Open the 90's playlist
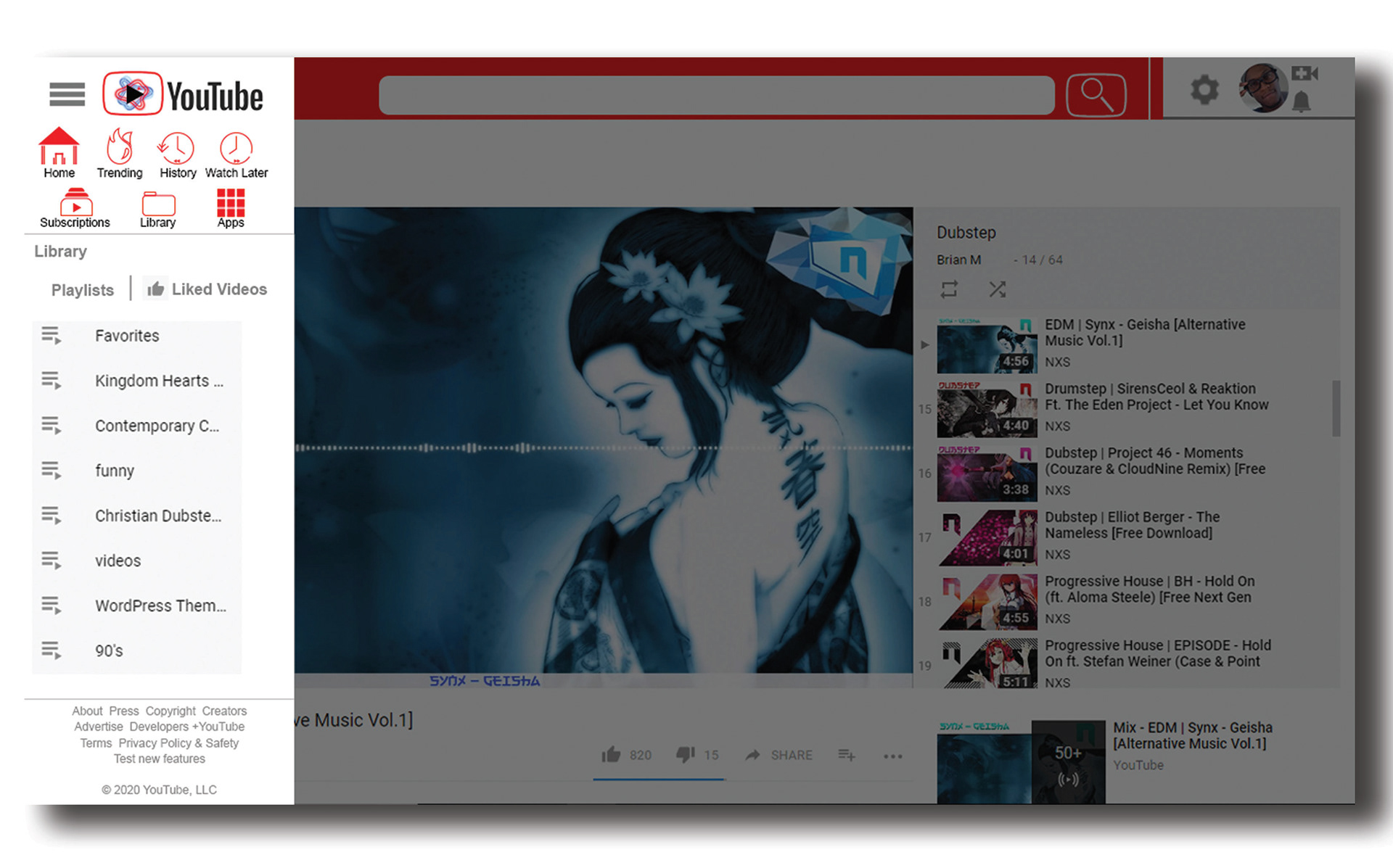The image size is (1393, 868). (137, 650)
